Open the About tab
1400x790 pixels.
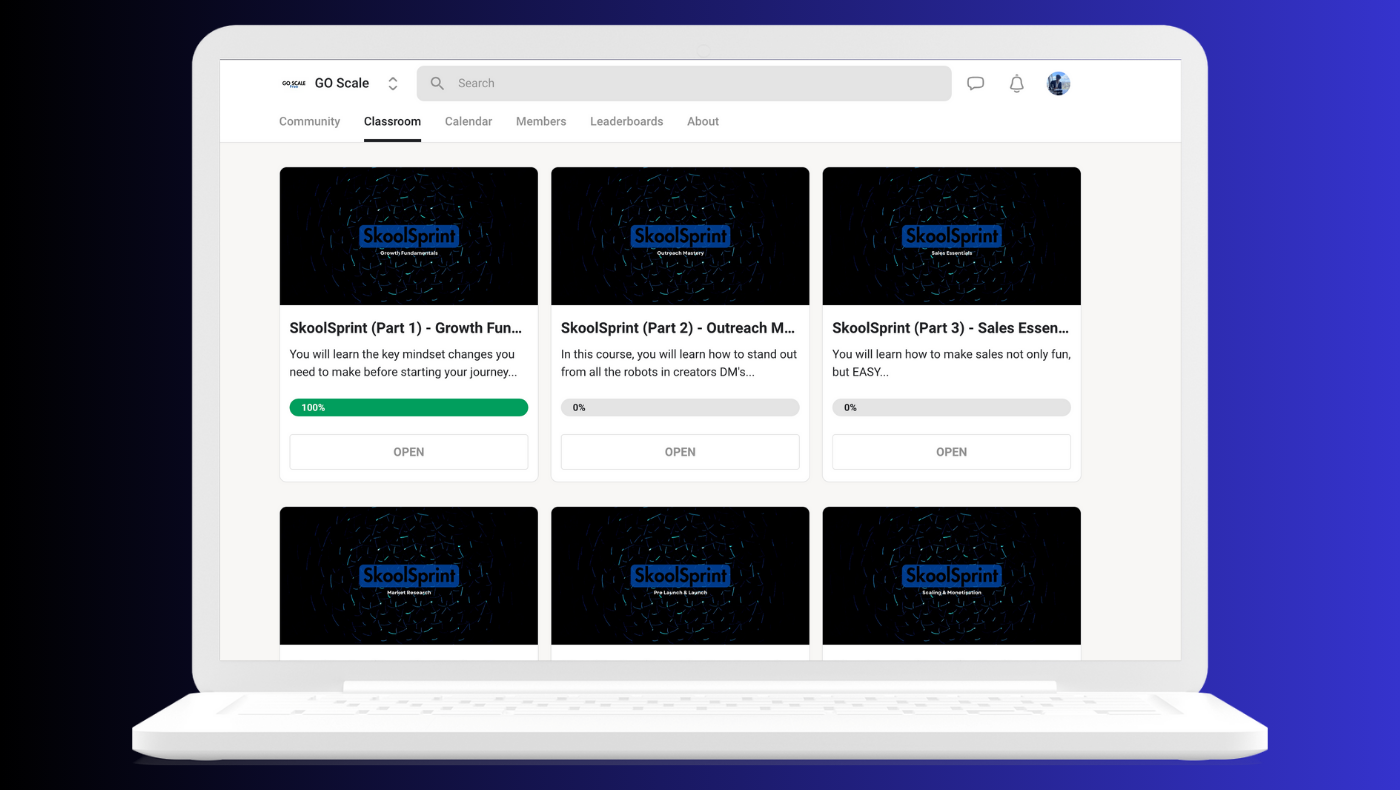(x=703, y=122)
